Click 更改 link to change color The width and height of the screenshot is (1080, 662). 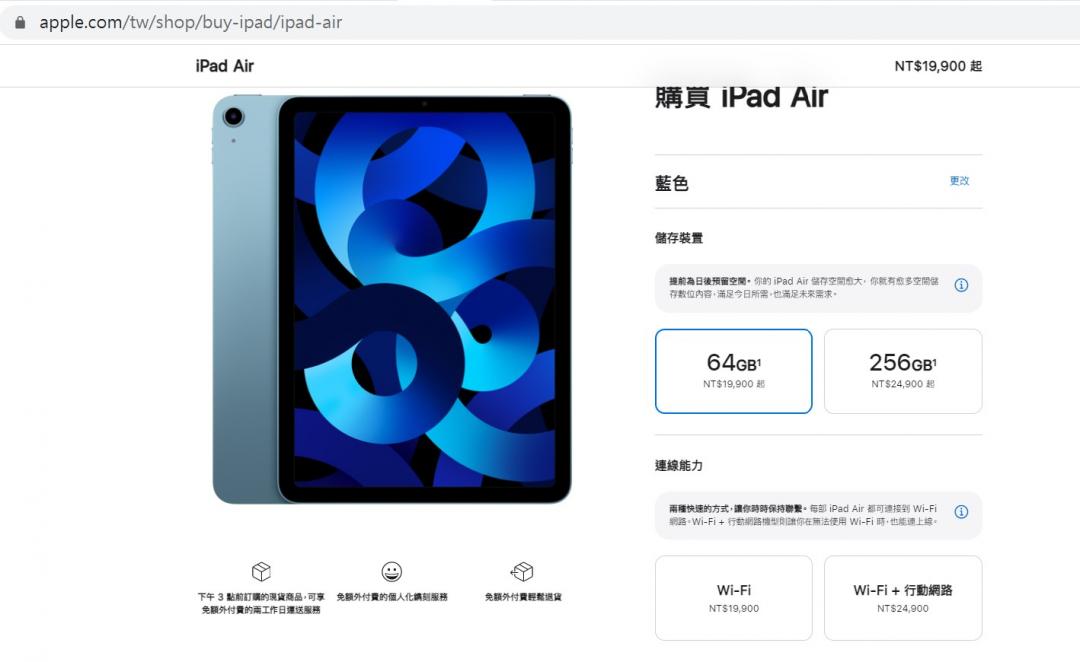pyautogui.click(x=959, y=180)
